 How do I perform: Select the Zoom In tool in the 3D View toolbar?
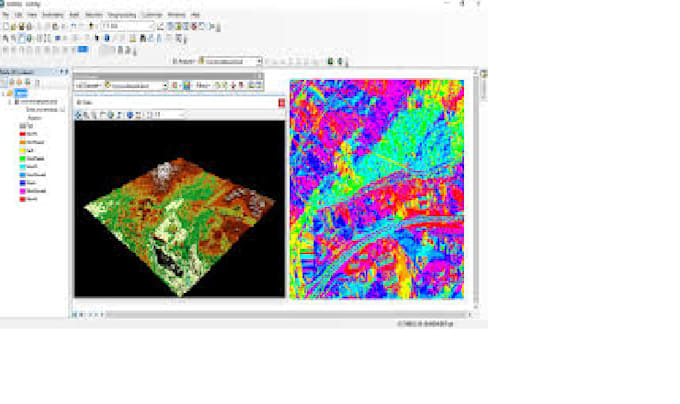[86, 115]
